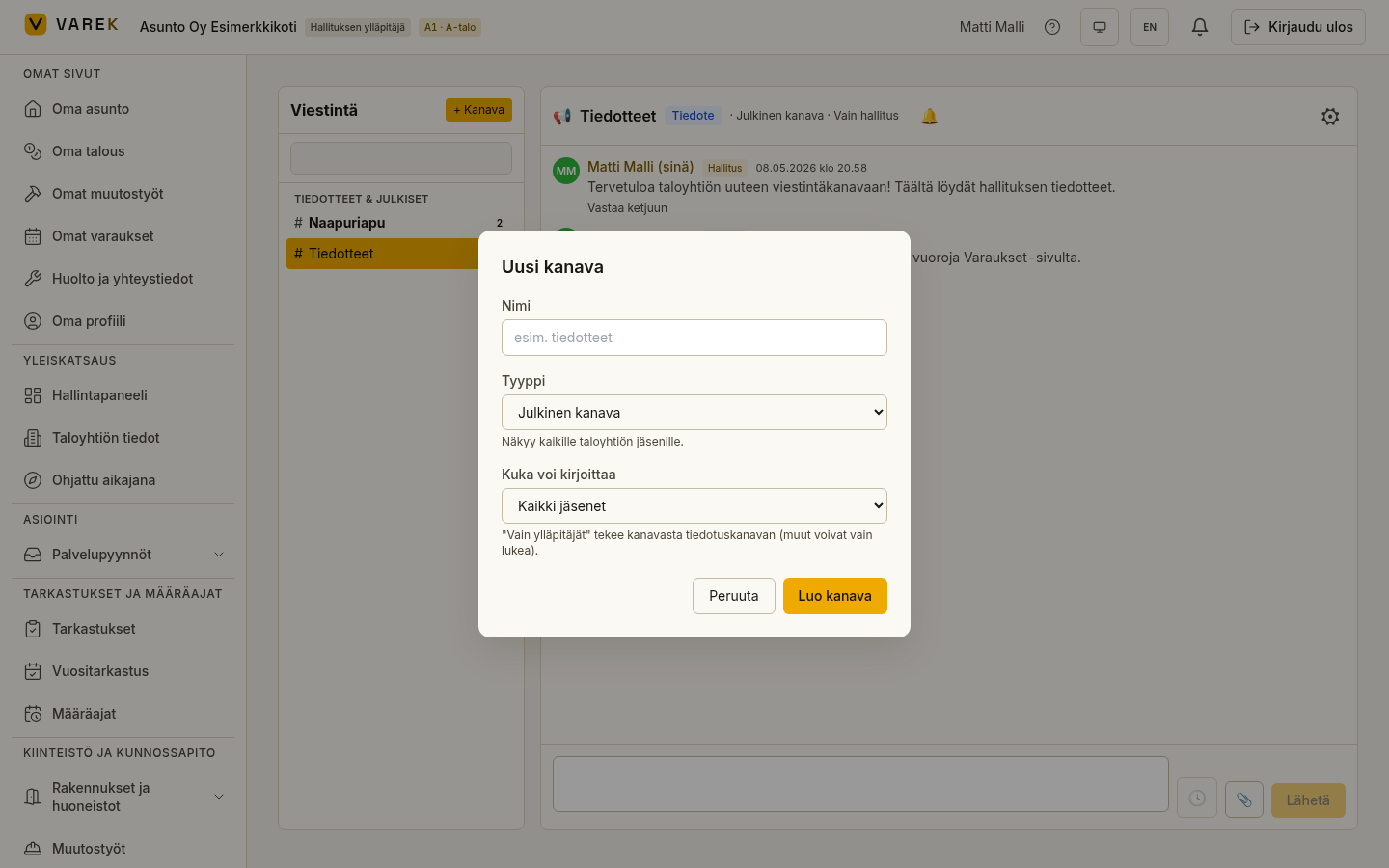Open the Tyyppi dropdown Julkinen kanava

pos(694,413)
